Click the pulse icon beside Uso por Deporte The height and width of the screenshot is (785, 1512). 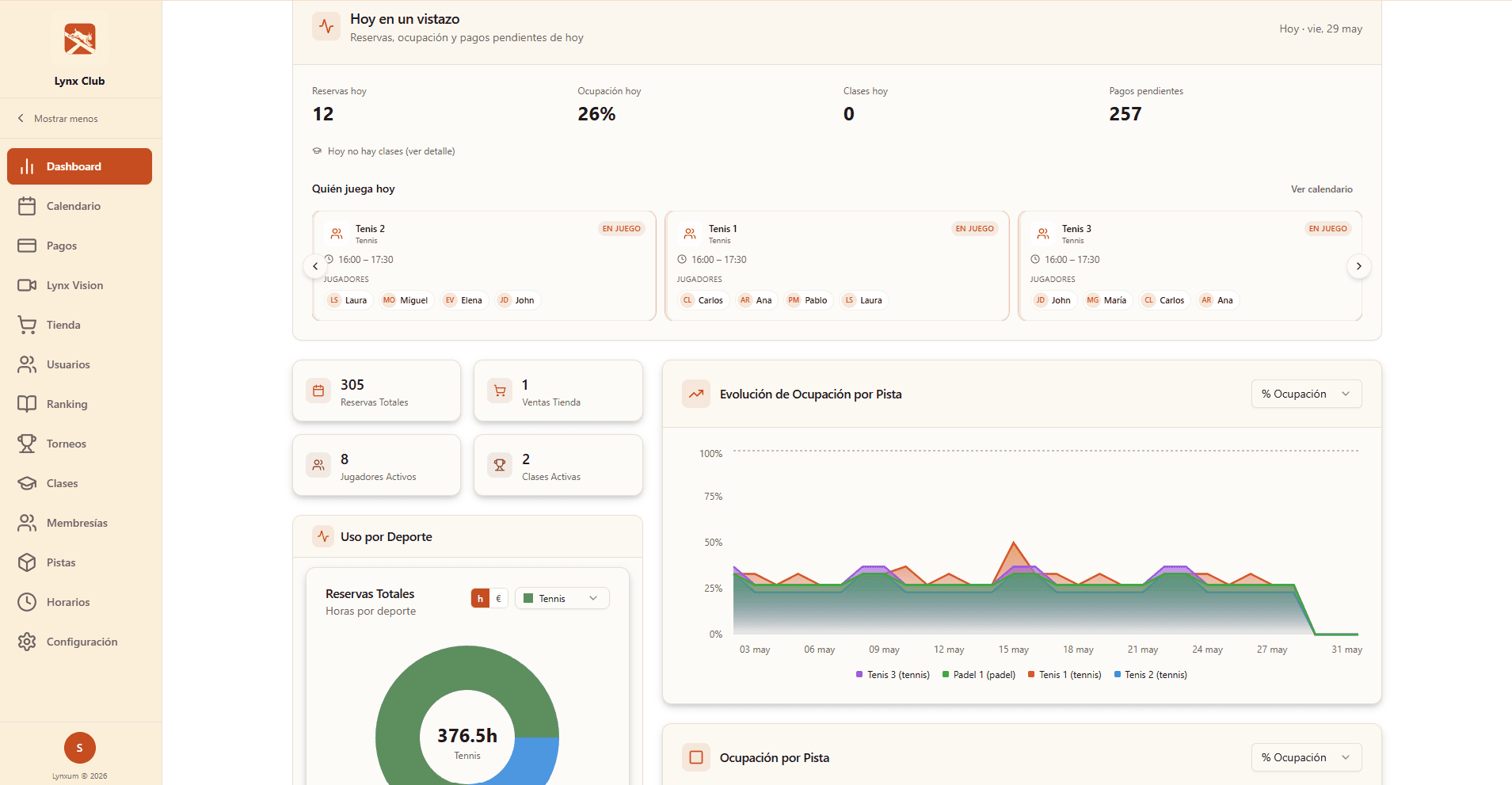tap(323, 536)
